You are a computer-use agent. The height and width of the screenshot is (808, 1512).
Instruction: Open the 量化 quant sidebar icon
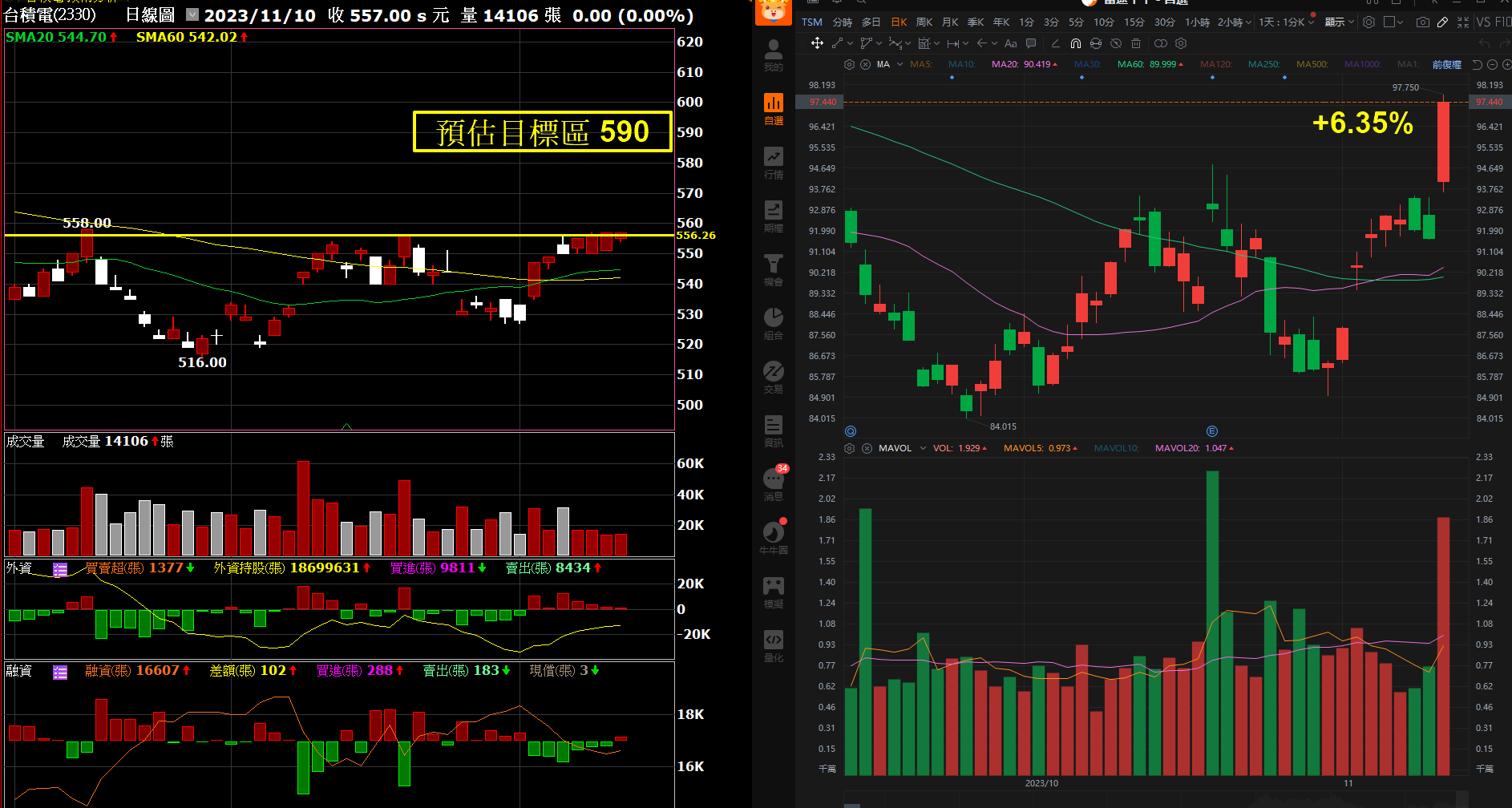tap(774, 646)
